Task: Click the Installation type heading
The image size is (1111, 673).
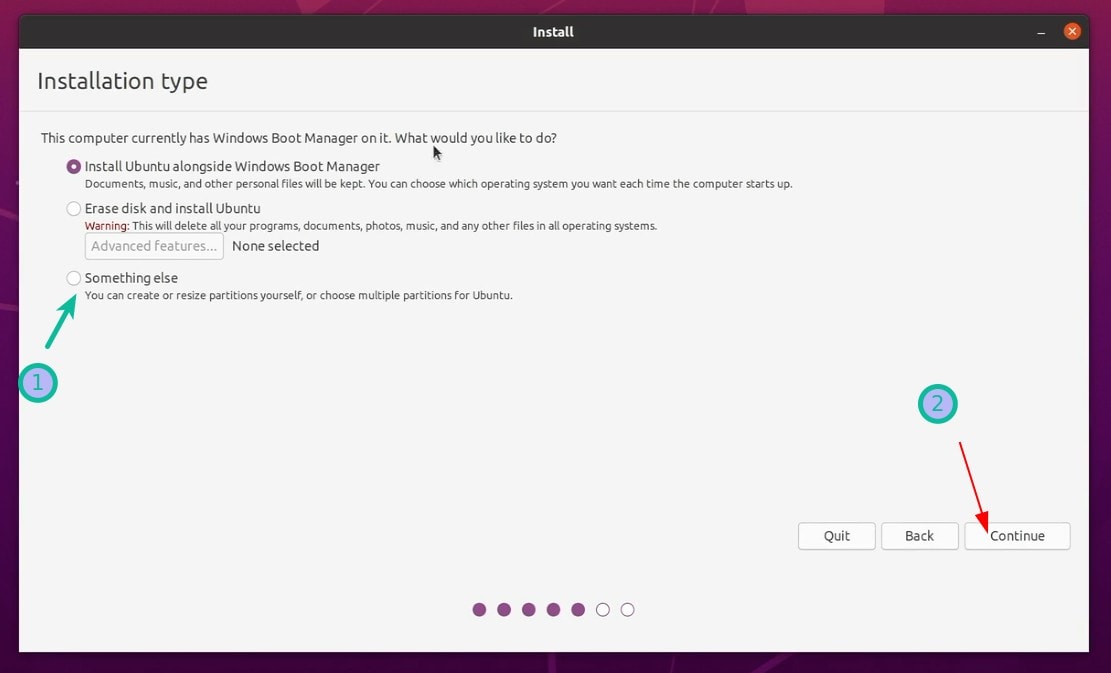Action: 122,81
